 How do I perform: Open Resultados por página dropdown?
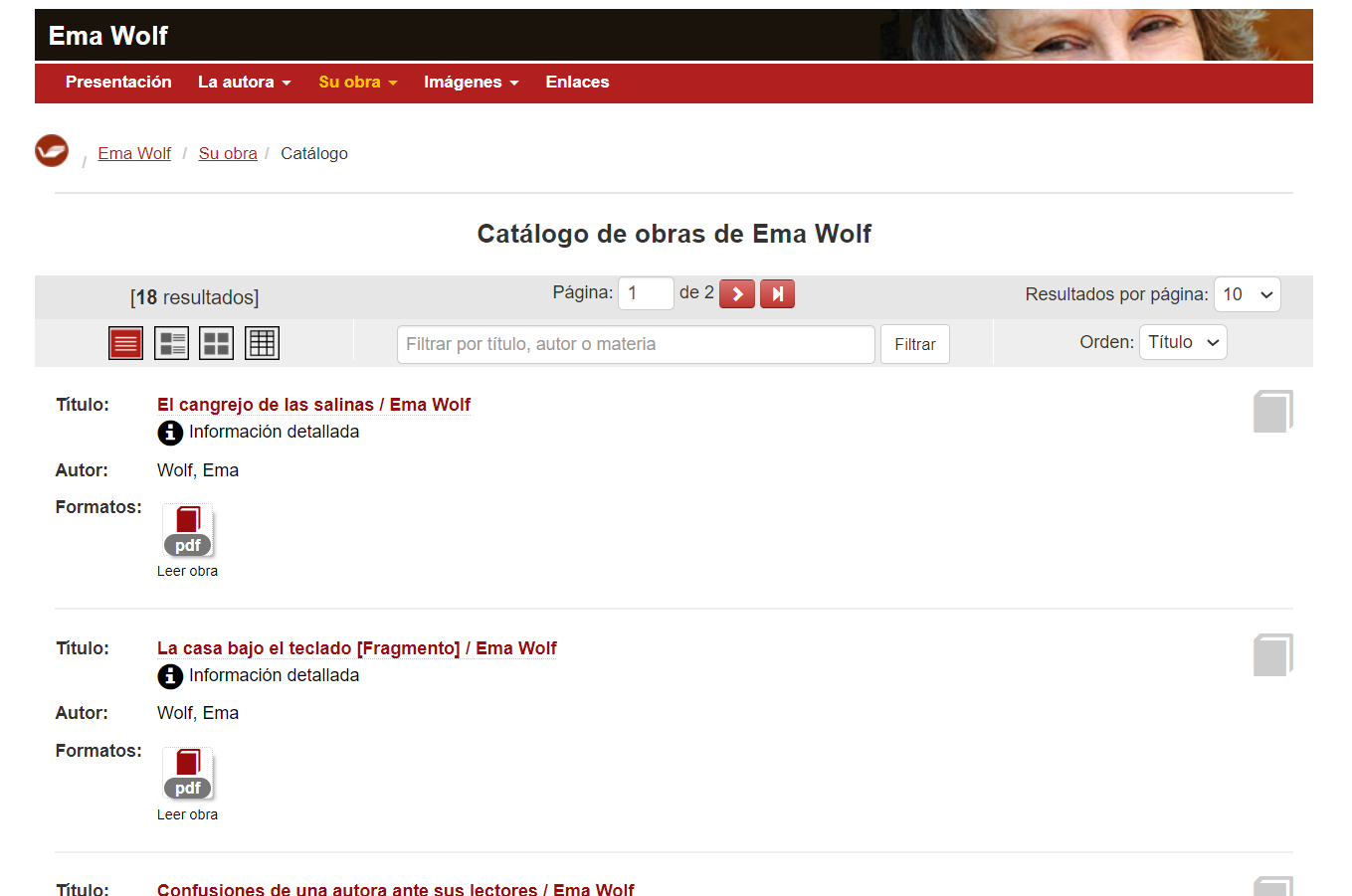pyautogui.click(x=1248, y=294)
